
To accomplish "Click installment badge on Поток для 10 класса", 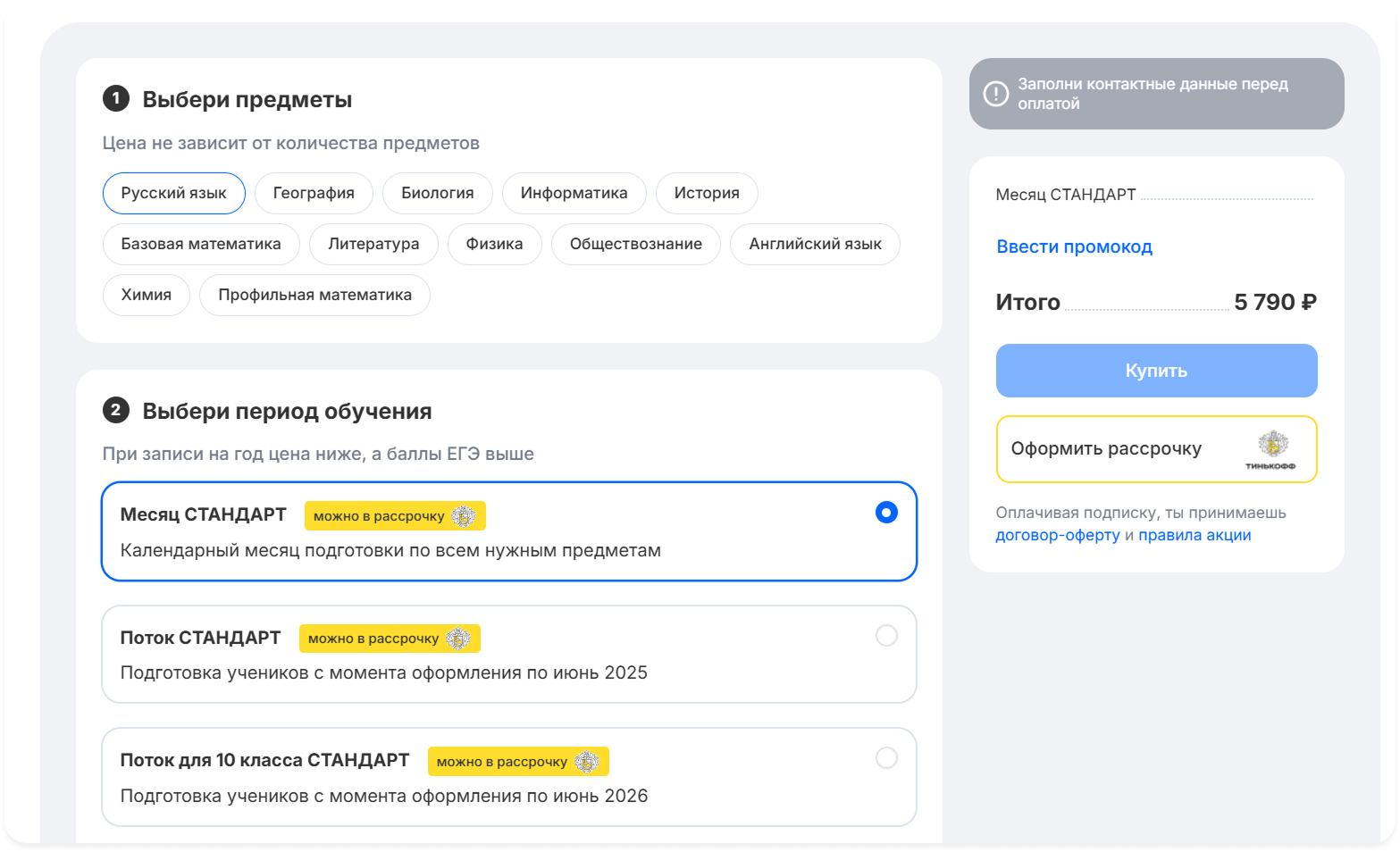I will (x=518, y=762).
